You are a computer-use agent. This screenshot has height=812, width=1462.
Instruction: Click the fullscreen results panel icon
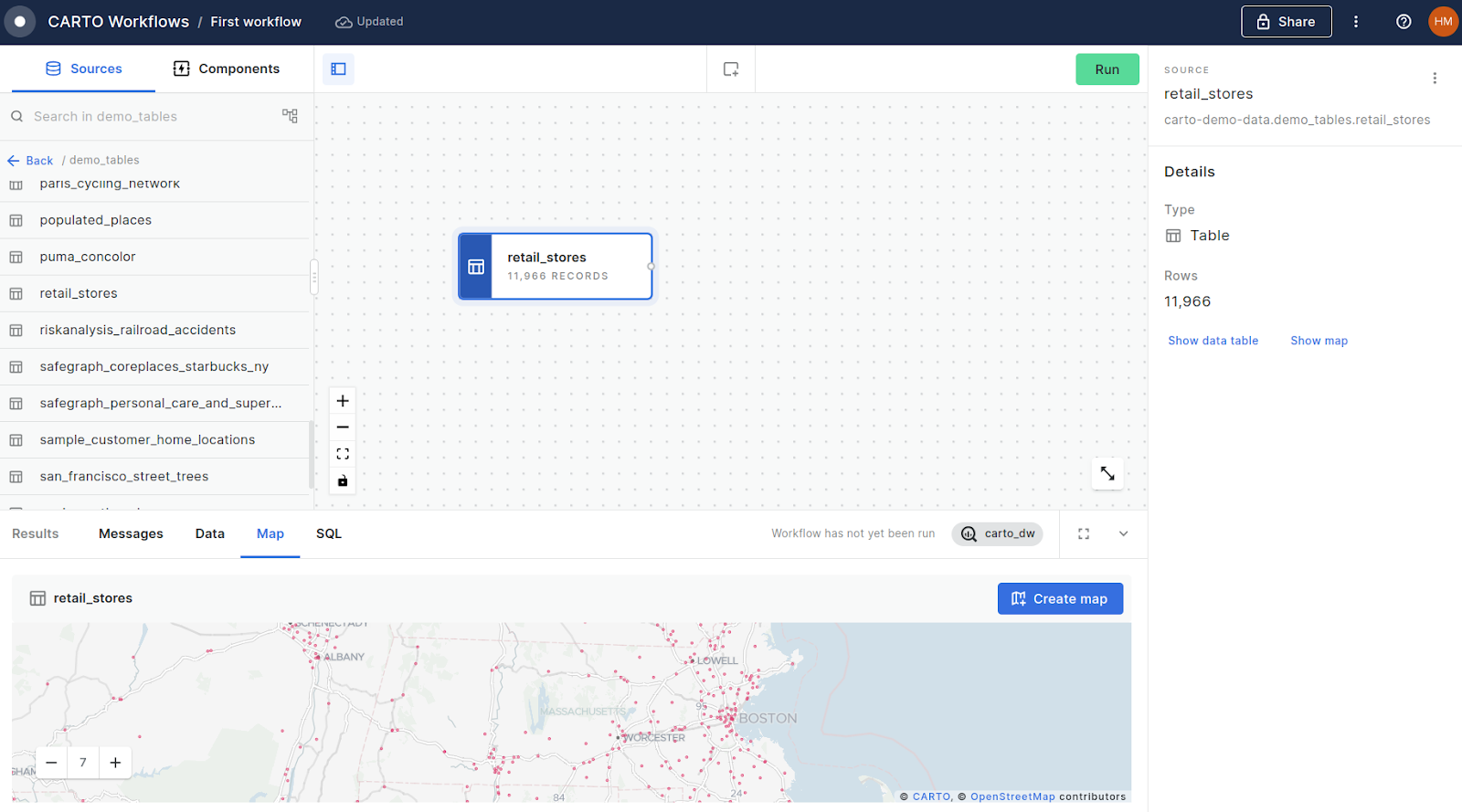pos(1084,534)
